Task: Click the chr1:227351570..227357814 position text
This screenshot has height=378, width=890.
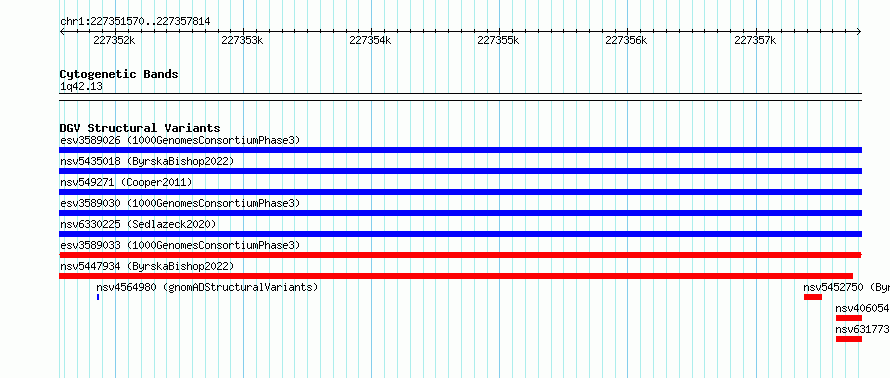Action: pyautogui.click(x=135, y=22)
